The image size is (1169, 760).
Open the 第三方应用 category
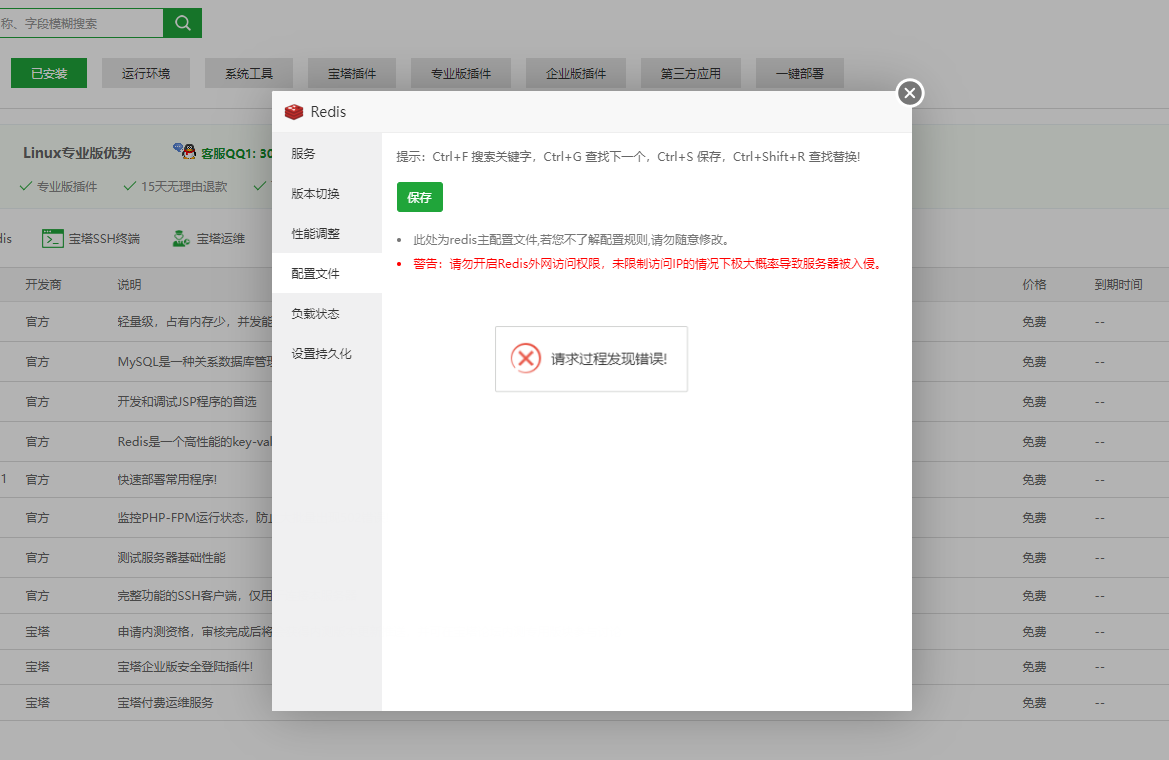pyautogui.click(x=690, y=73)
